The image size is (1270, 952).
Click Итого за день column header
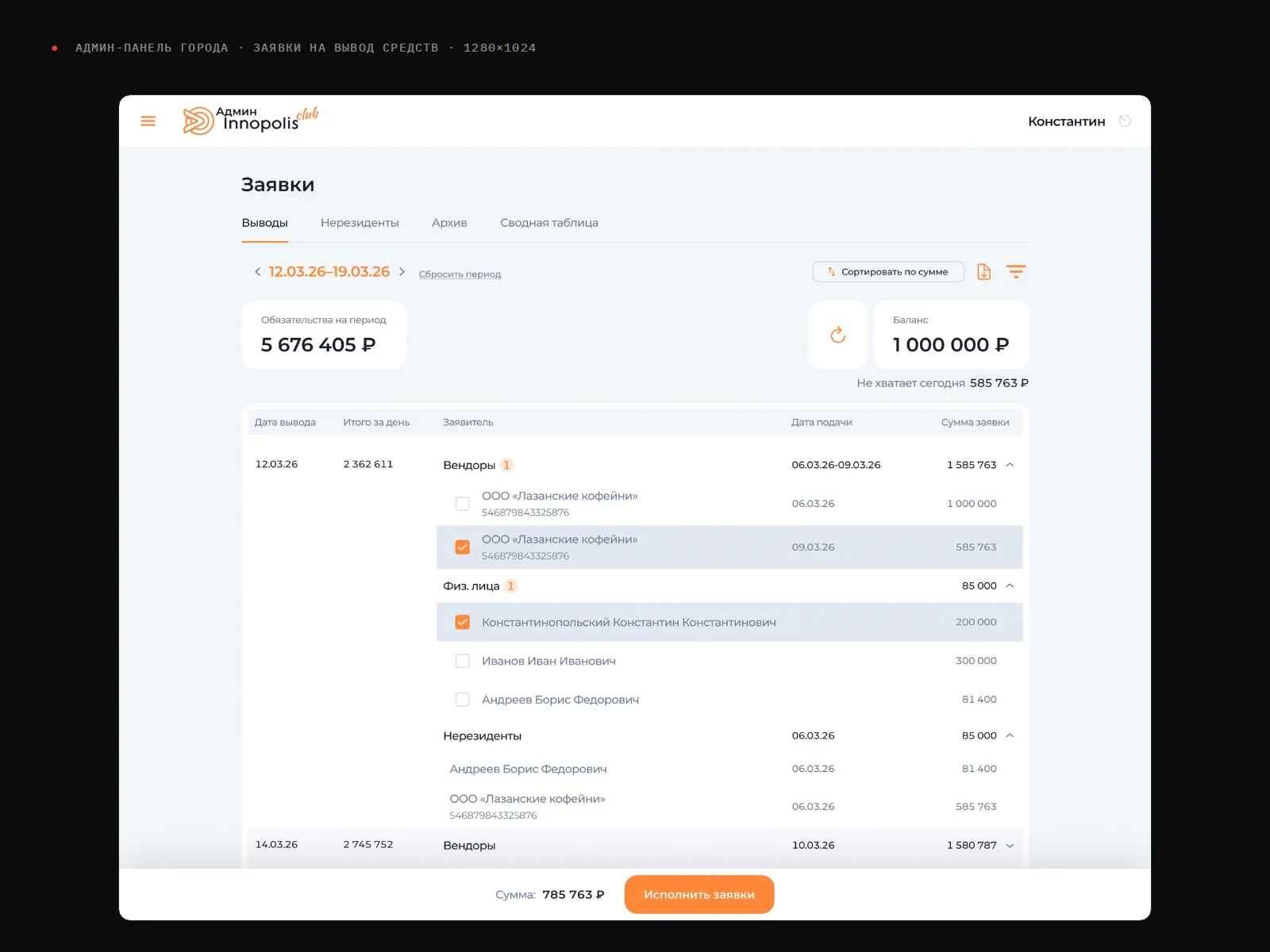click(x=376, y=422)
